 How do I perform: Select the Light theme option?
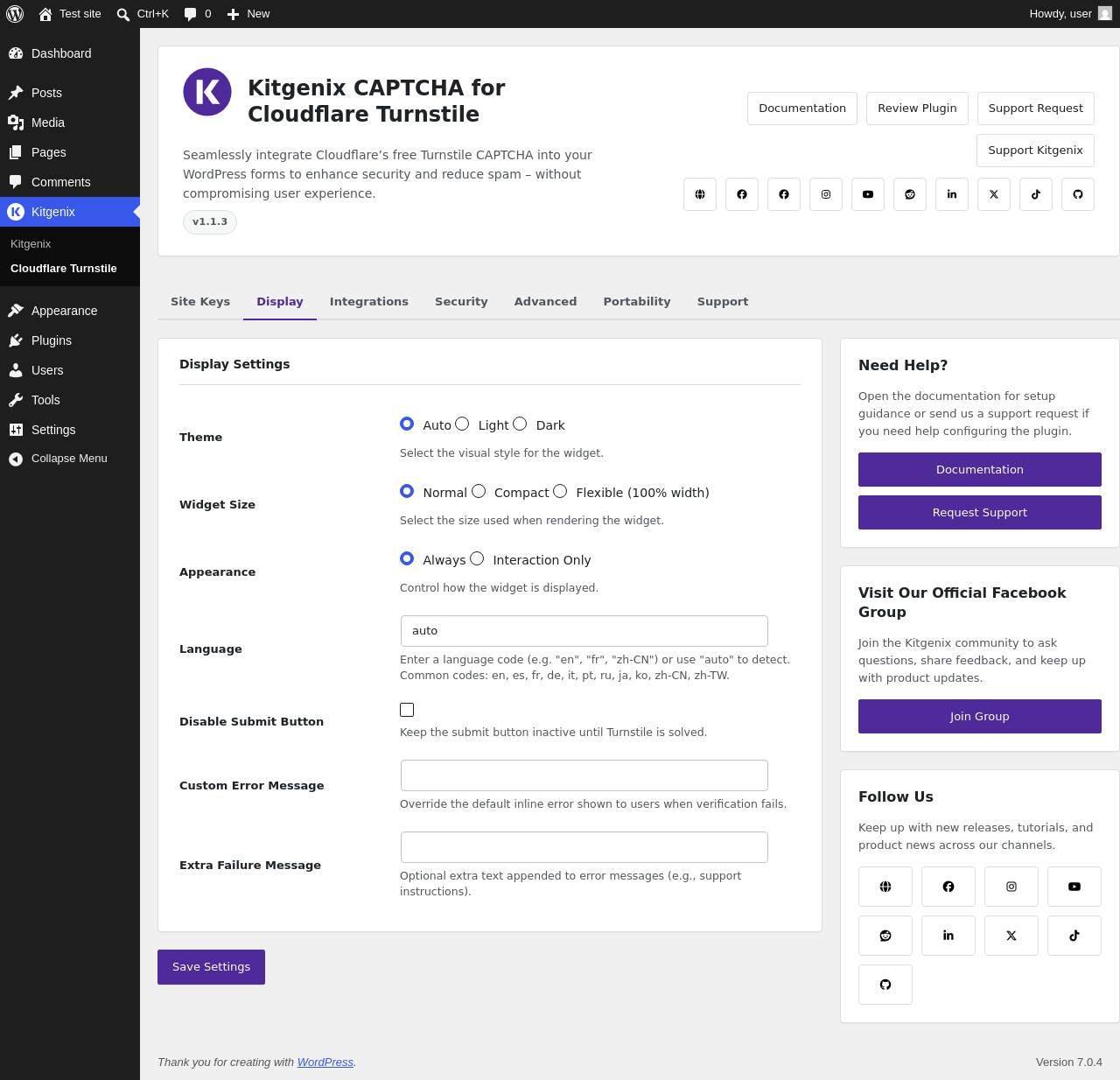(x=462, y=424)
